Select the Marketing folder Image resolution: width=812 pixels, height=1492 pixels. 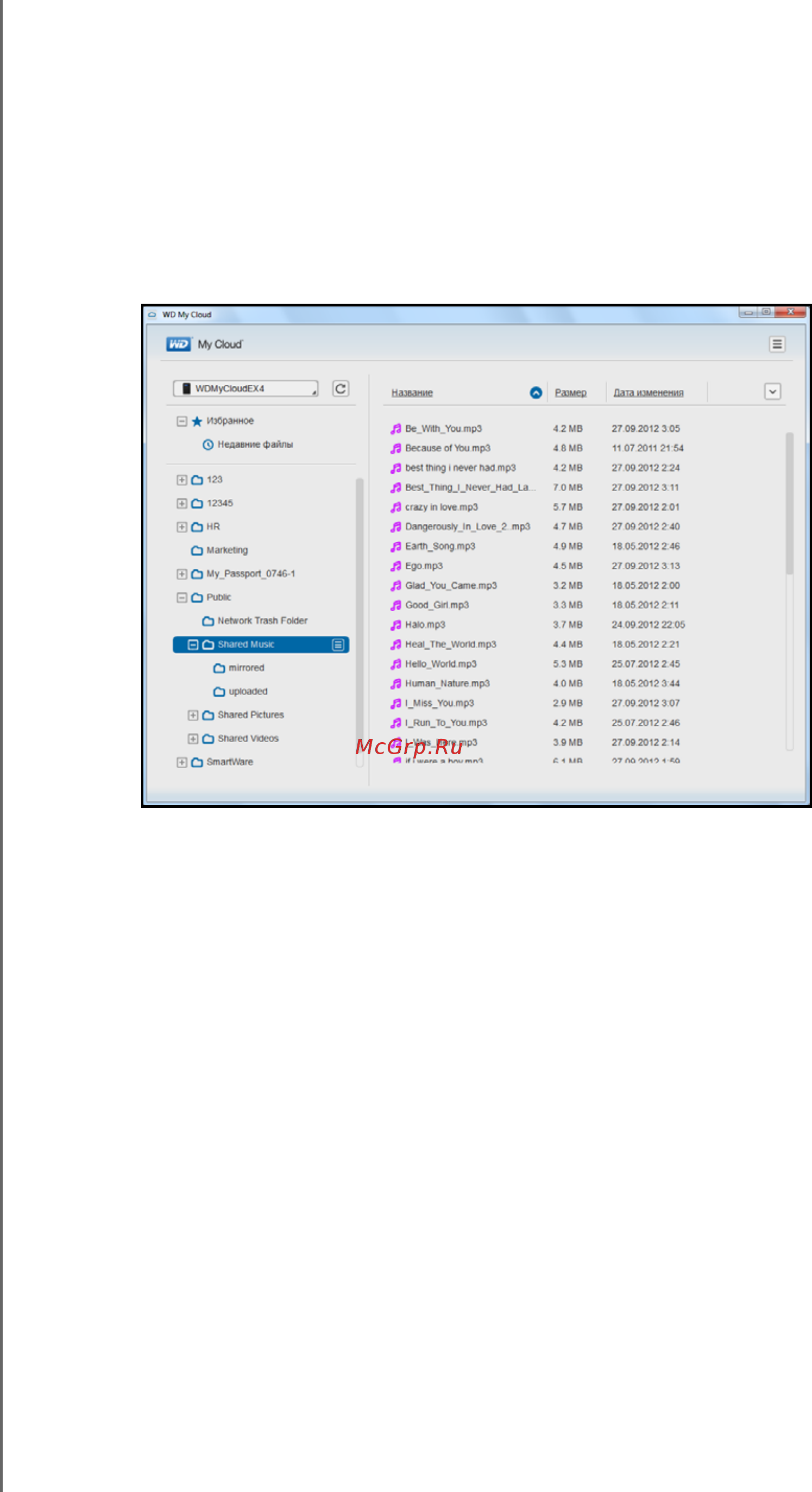[227, 550]
